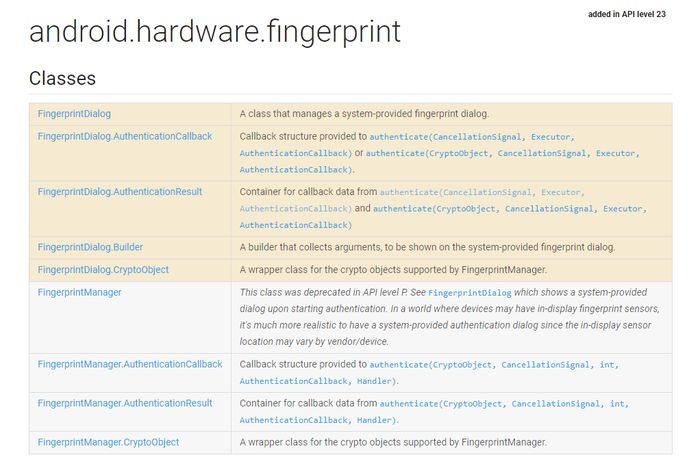Click authenticate(CryptoObject, CancellationSignal, Executor link in second row
This screenshot has height=466, width=700.
(x=503, y=154)
